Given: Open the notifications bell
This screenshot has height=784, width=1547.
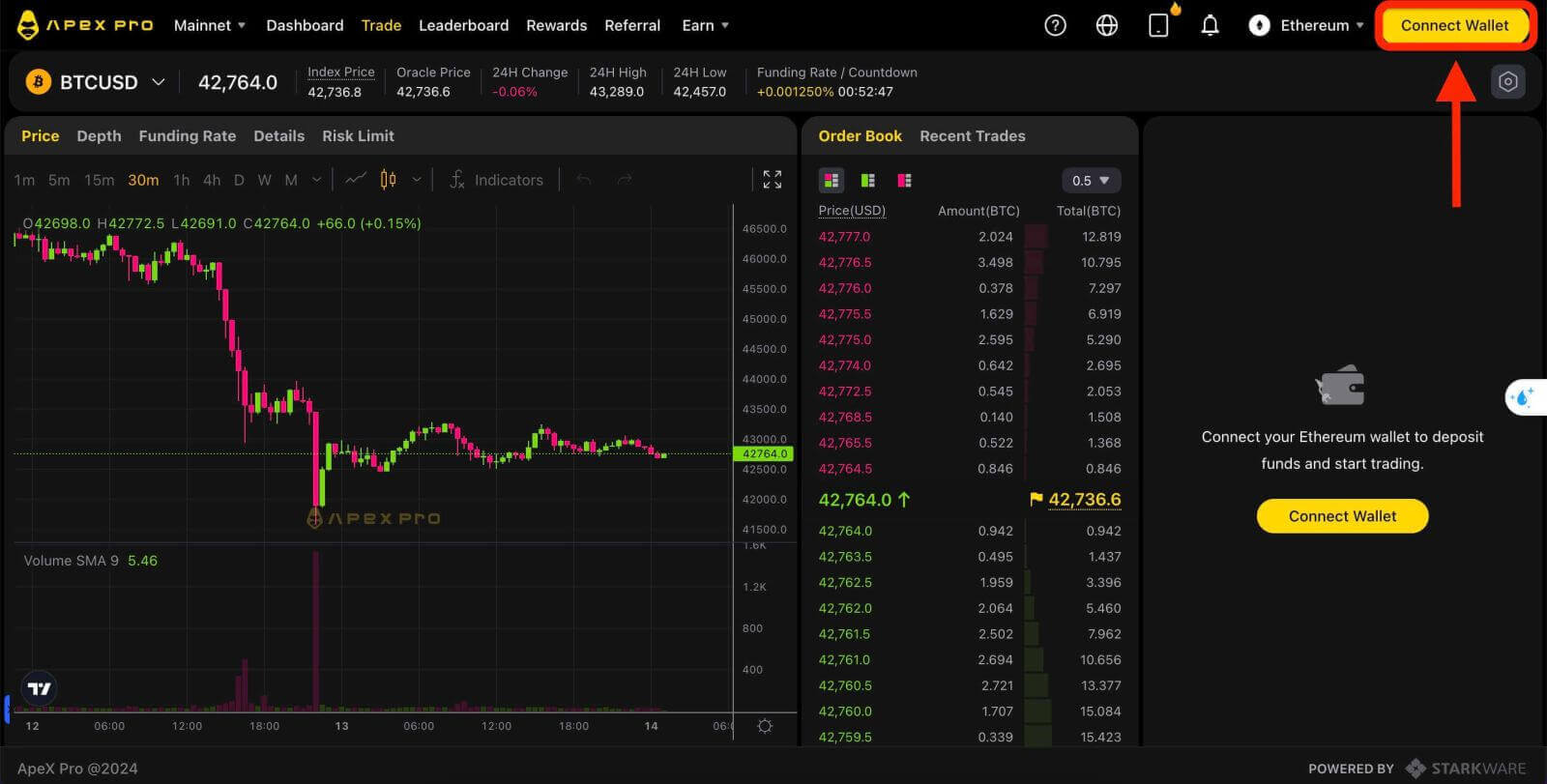Looking at the screenshot, I should (x=1210, y=26).
